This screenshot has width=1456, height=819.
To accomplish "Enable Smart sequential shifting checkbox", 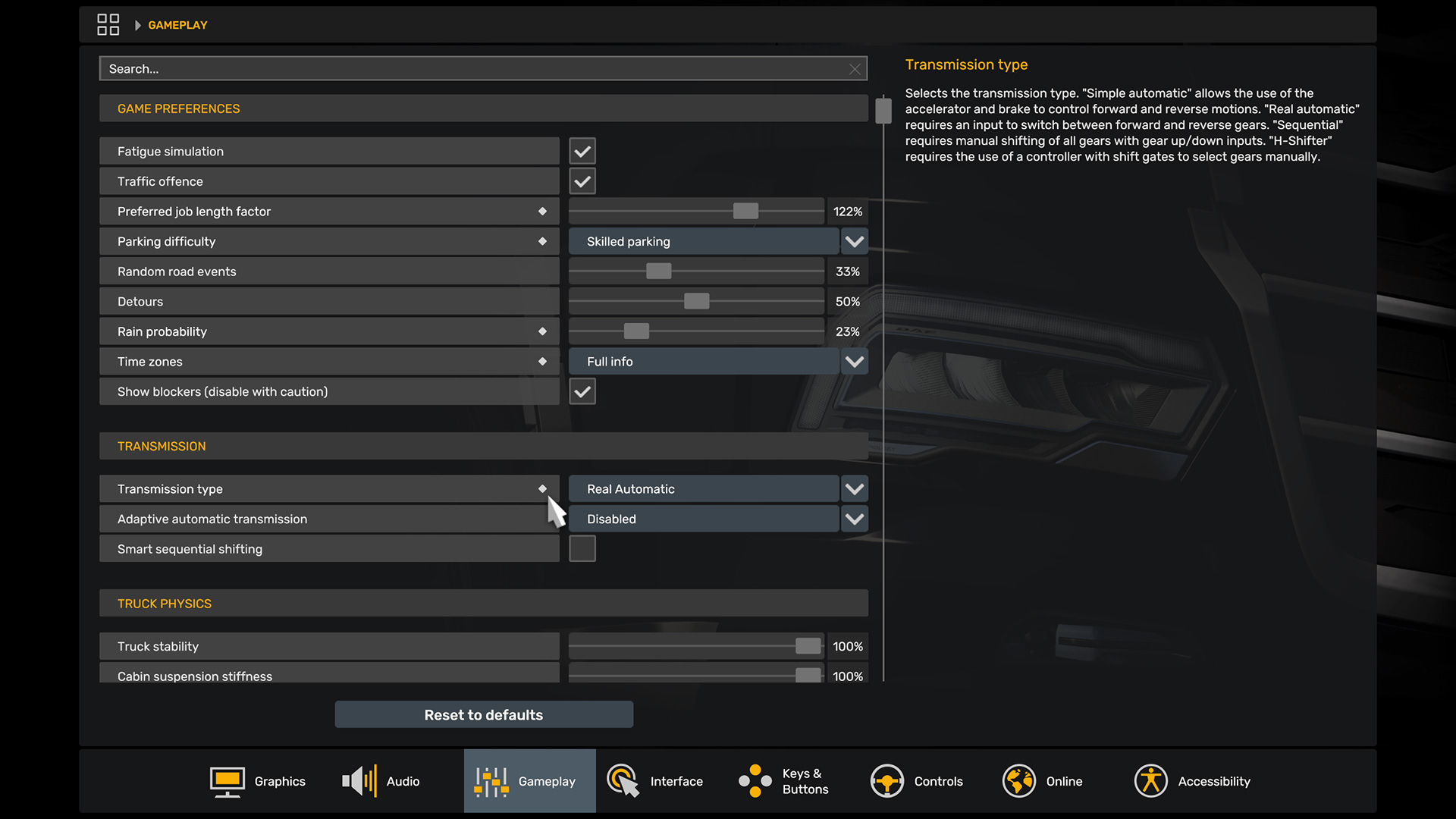I will coord(582,549).
